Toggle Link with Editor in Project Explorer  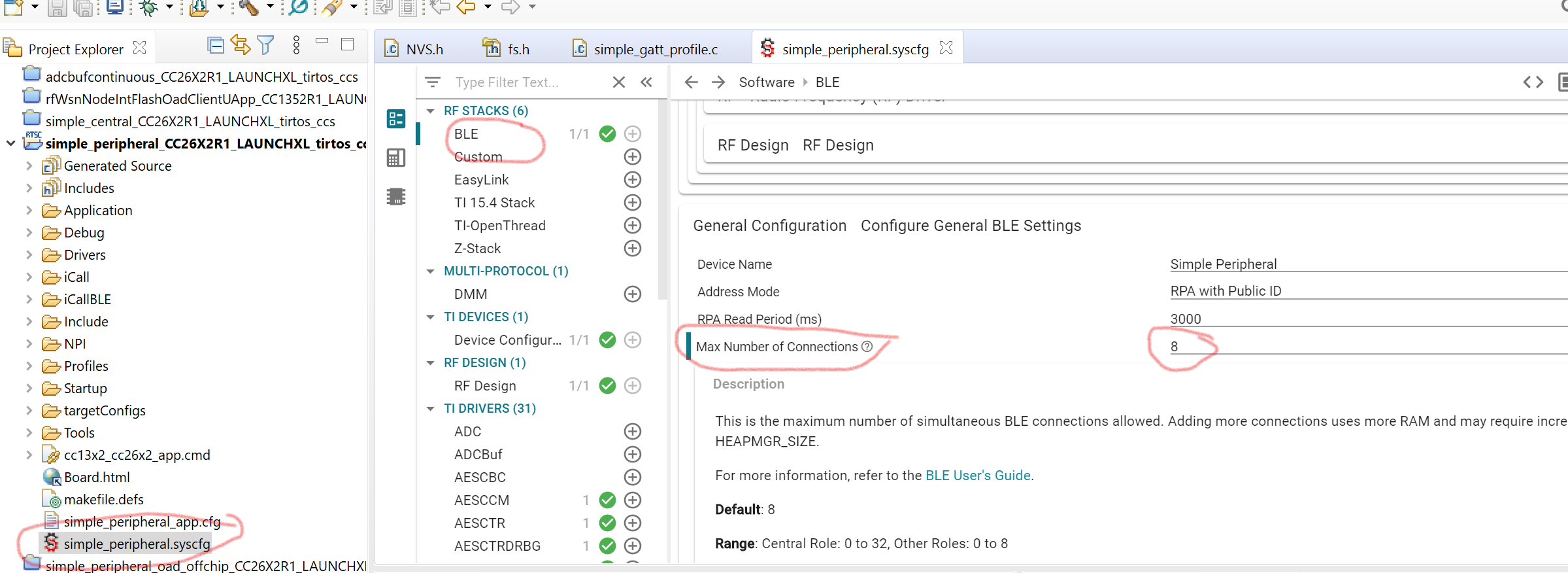(x=241, y=45)
